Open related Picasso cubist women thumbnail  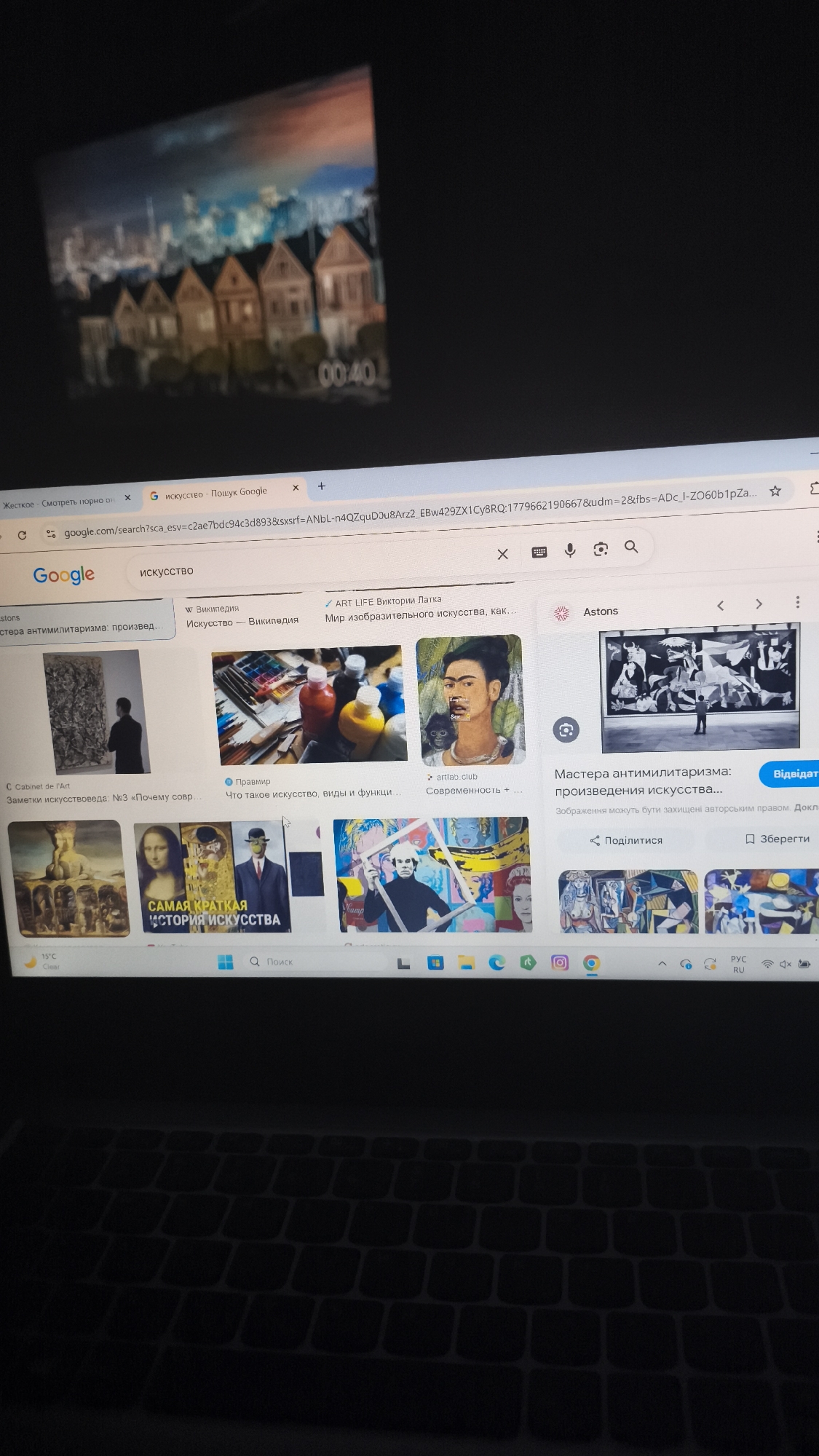628,901
